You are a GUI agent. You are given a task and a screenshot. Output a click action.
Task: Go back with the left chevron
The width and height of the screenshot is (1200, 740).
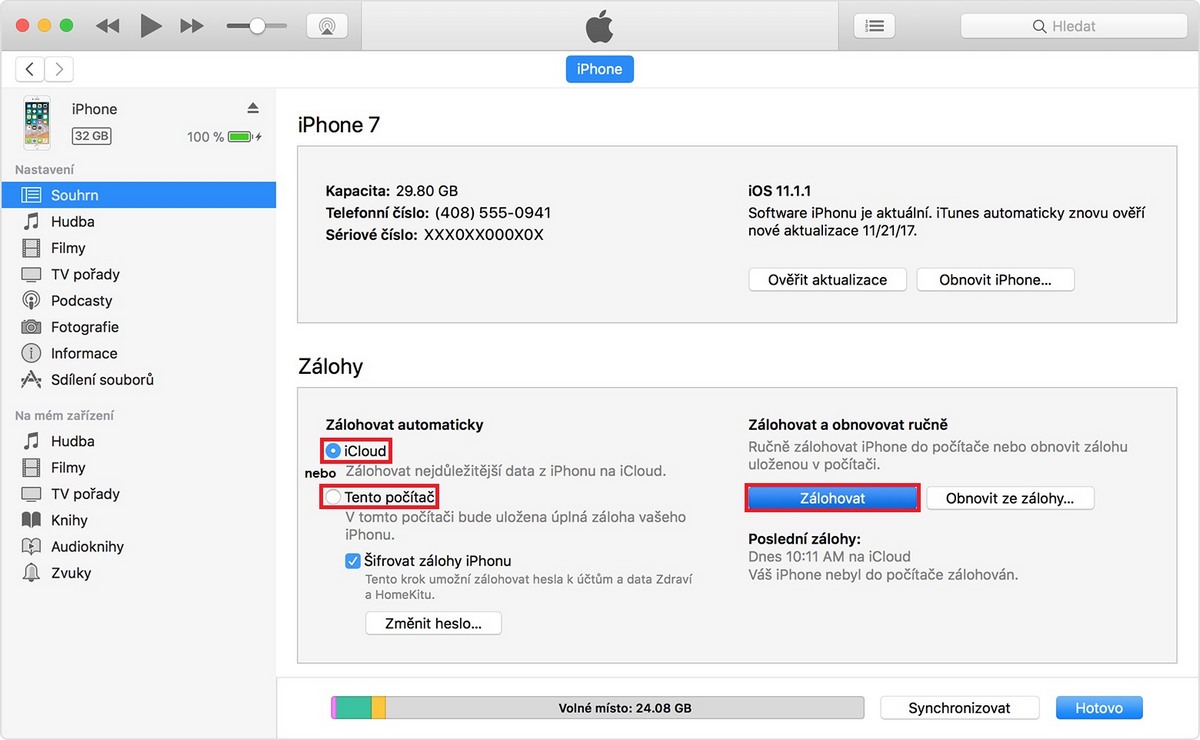(30, 69)
